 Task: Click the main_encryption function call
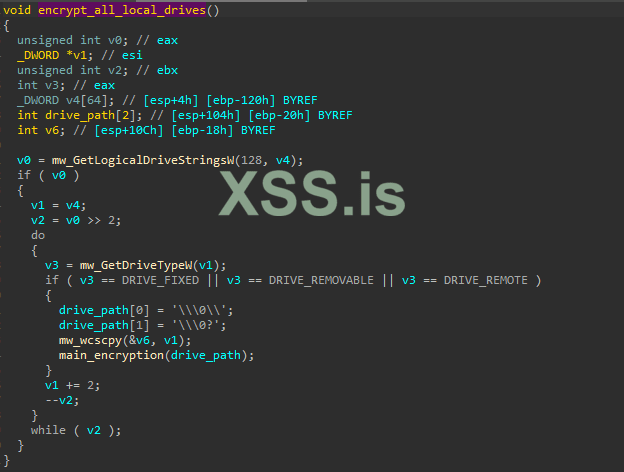pyautogui.click(x=111, y=355)
